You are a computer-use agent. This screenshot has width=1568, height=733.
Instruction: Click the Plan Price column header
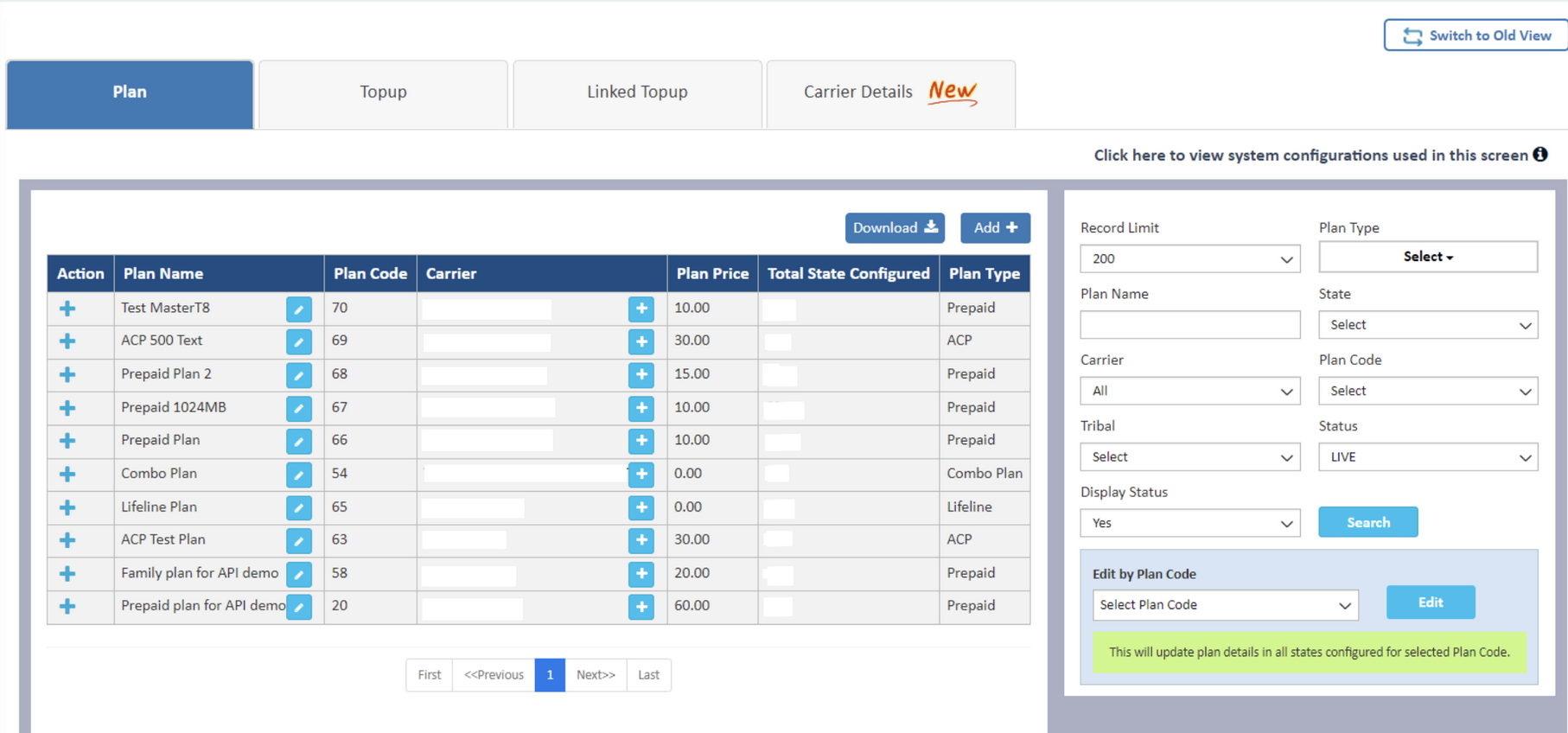[x=712, y=274]
